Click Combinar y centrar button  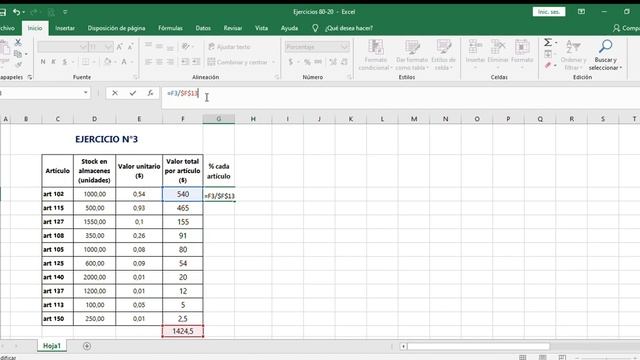point(238,62)
